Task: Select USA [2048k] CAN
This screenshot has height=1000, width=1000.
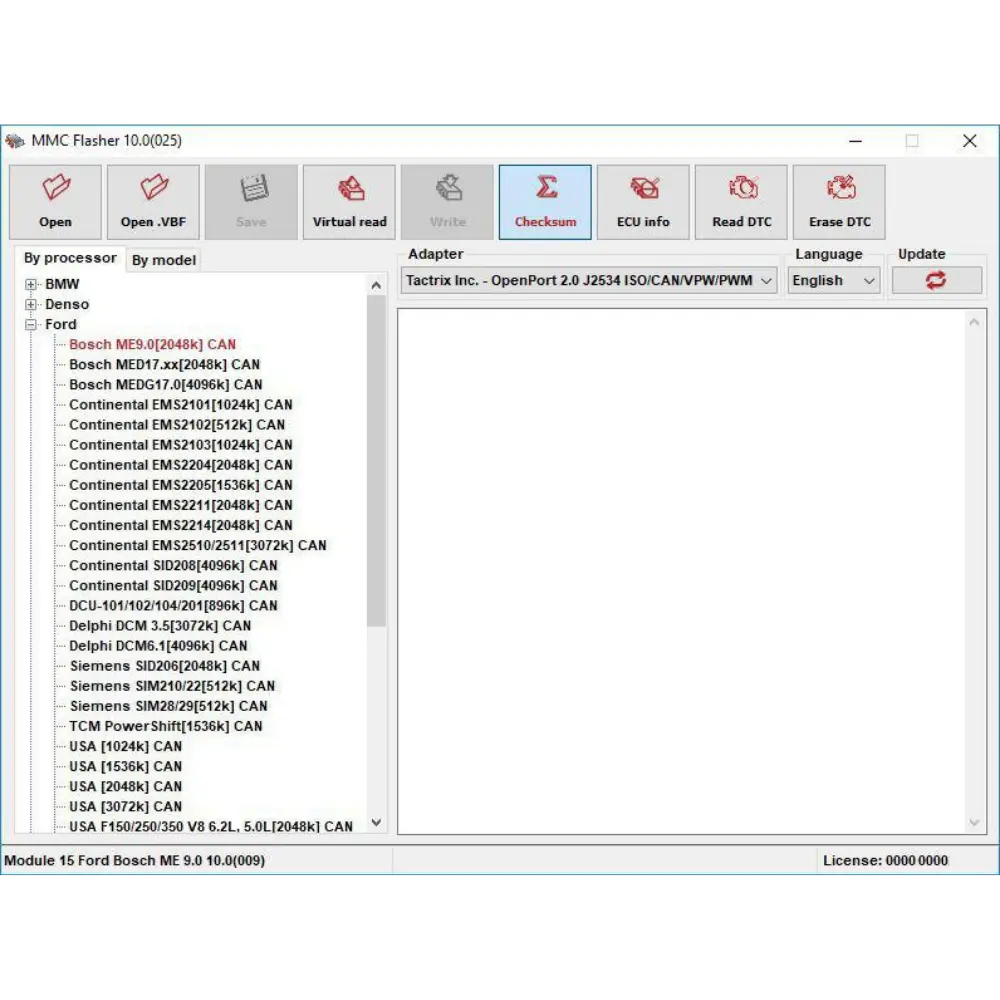Action: (126, 786)
